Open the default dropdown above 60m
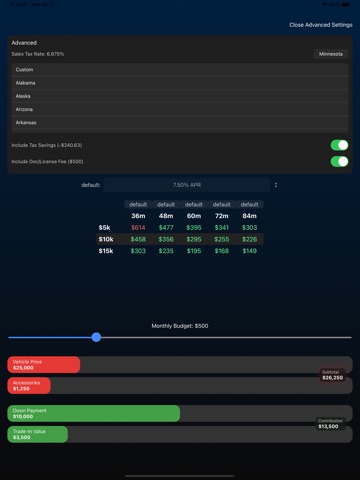The image size is (360, 480). pyautogui.click(x=194, y=204)
